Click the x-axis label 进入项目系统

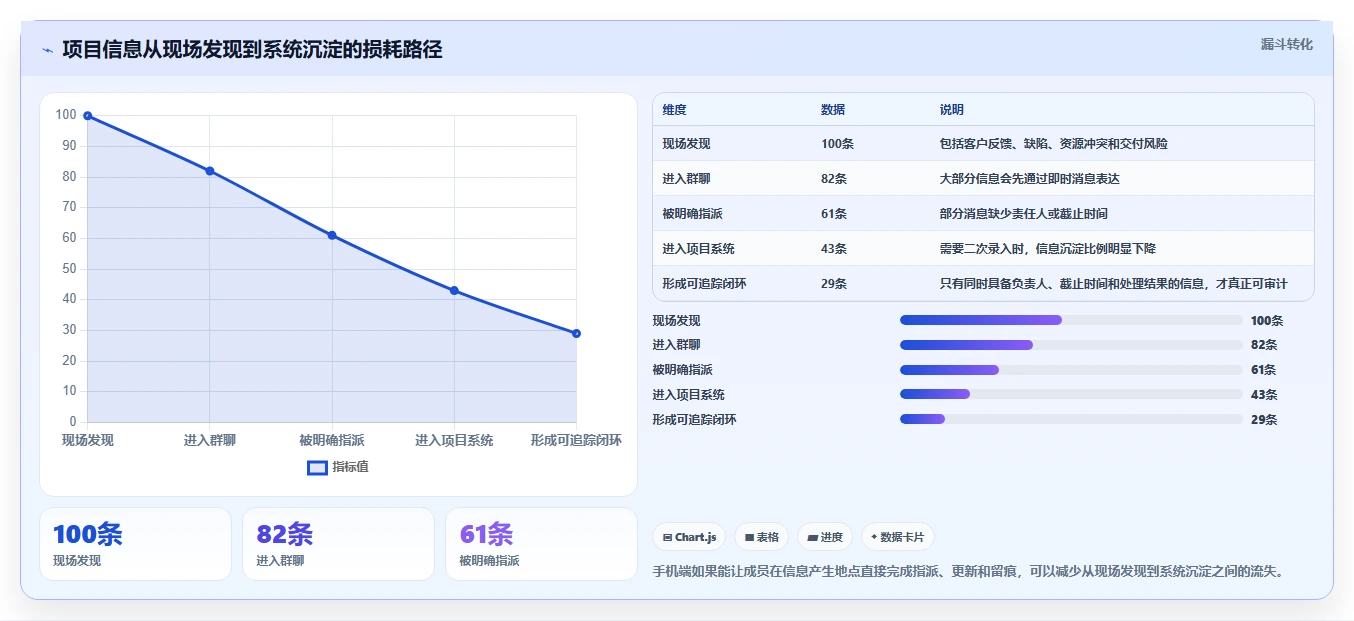(454, 440)
